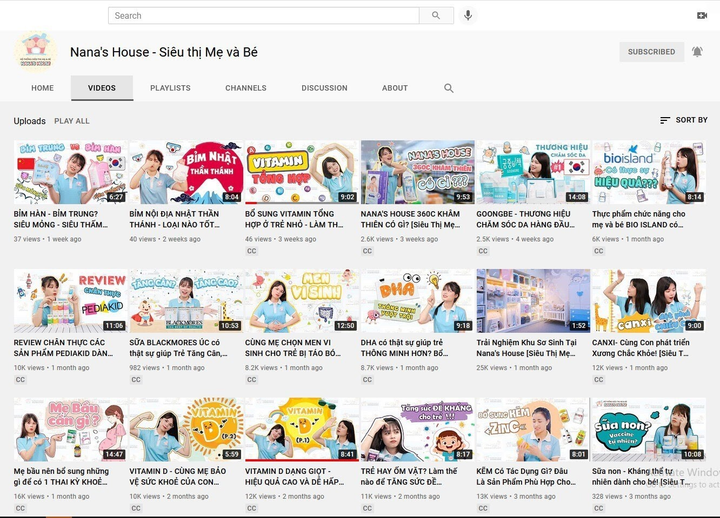The width and height of the screenshot is (720, 518).
Task: Focus the Search input field
Action: [x=264, y=16]
